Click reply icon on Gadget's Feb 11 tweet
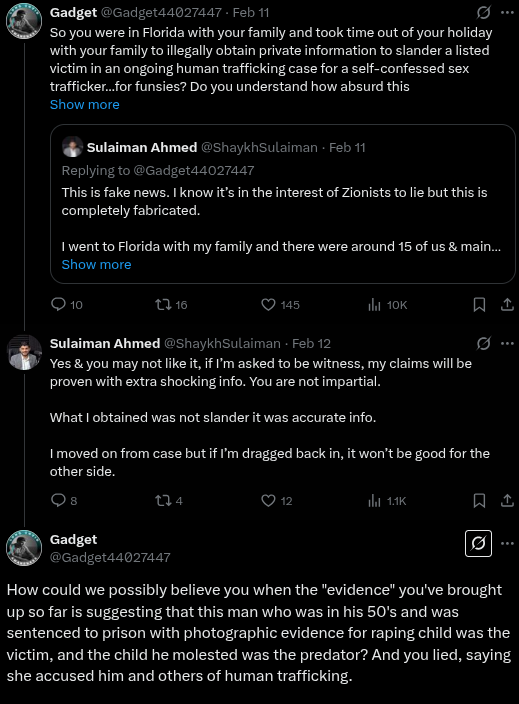Viewport: 519px width, 704px height. click(58, 304)
